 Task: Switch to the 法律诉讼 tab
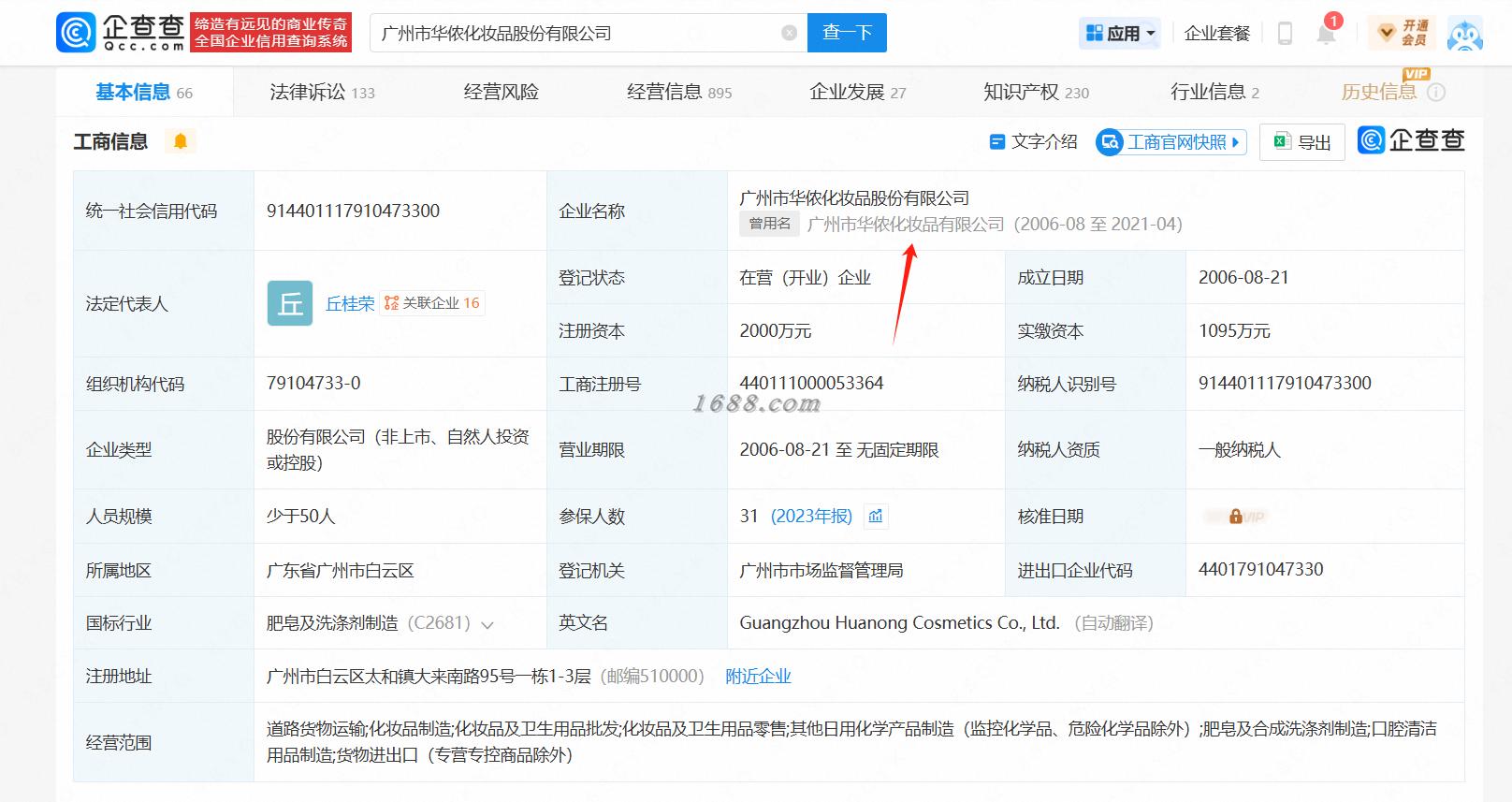[322, 92]
